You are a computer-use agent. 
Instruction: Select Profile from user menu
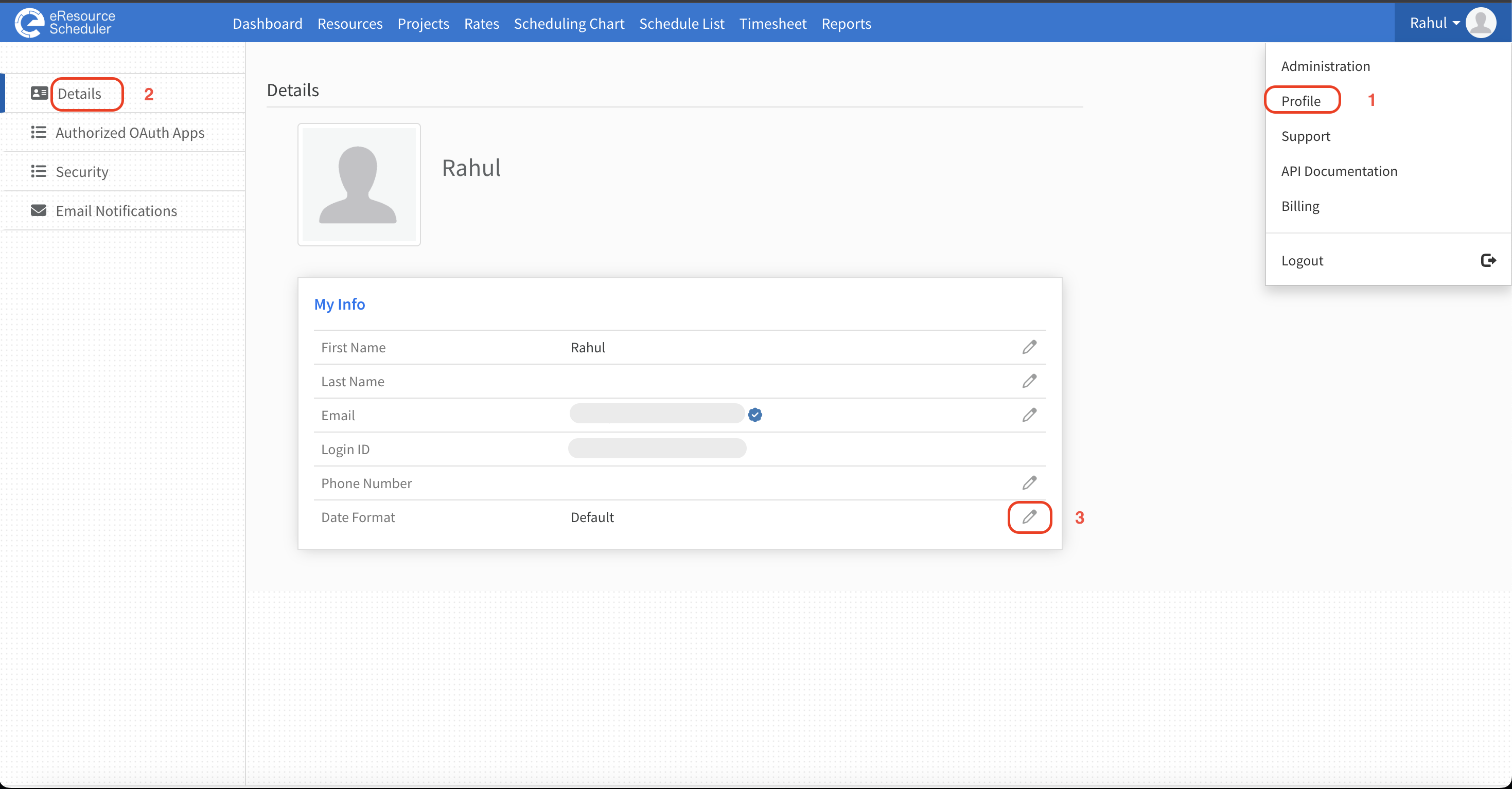(1300, 101)
